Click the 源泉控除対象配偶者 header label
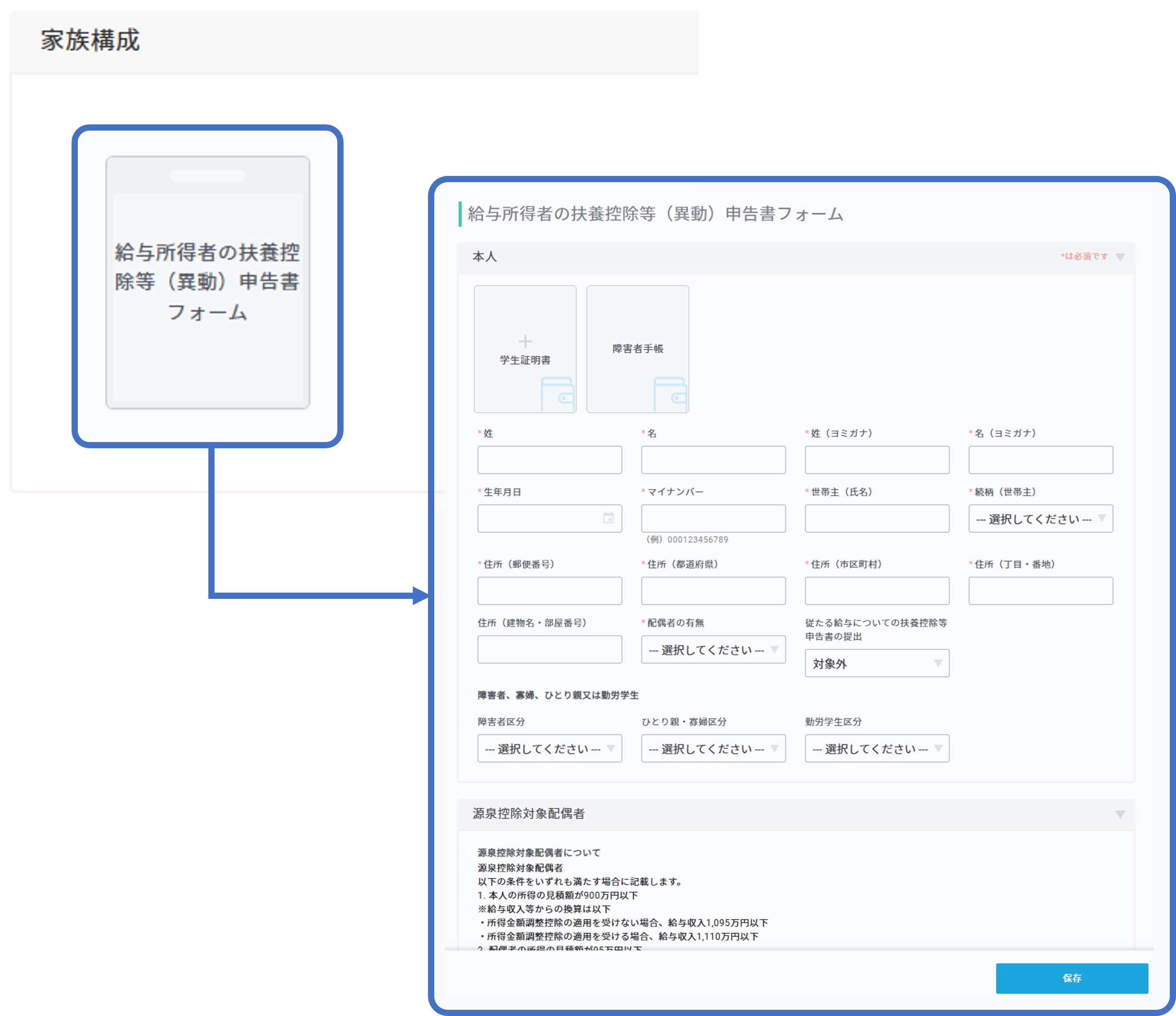 coord(528,813)
